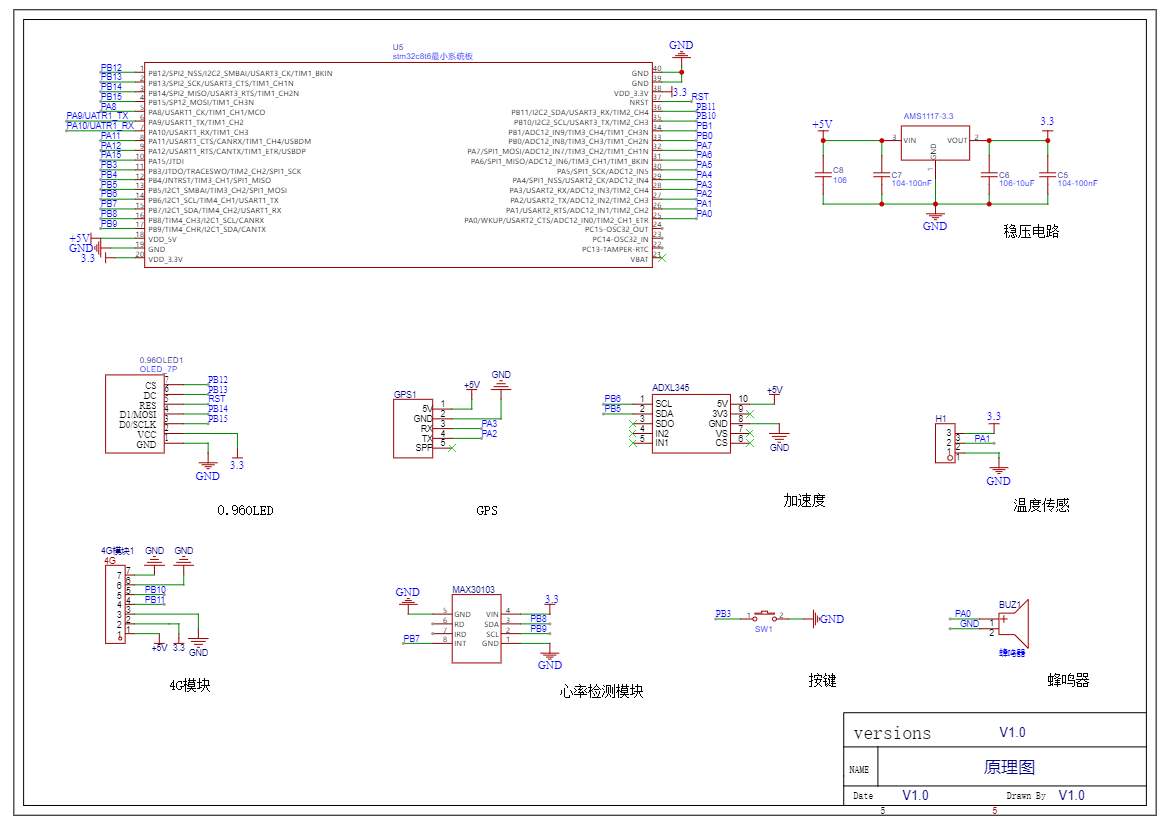
Task: Click the PC13-TAMPER-RTC pin name
Action: point(615,249)
